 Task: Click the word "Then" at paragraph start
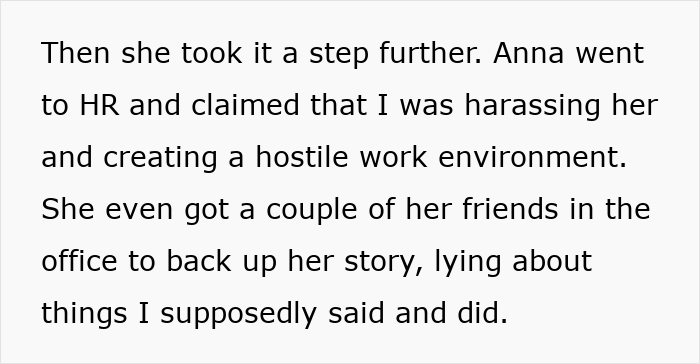pyautogui.click(x=75, y=53)
